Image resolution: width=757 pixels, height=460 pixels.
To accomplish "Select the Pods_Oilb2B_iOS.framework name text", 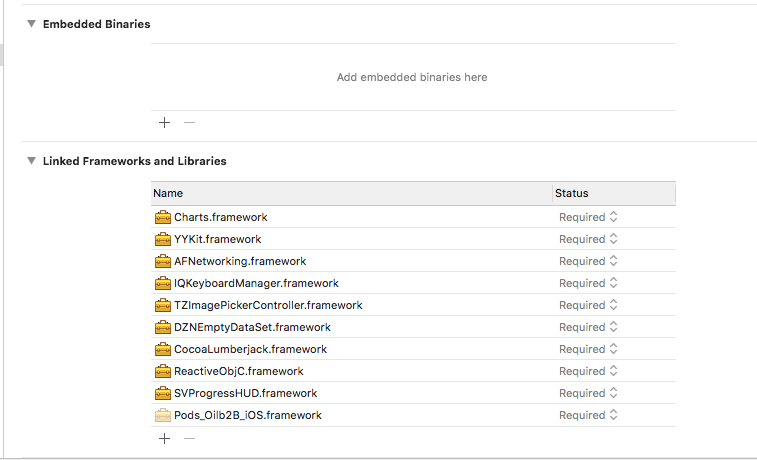I will [x=248, y=415].
